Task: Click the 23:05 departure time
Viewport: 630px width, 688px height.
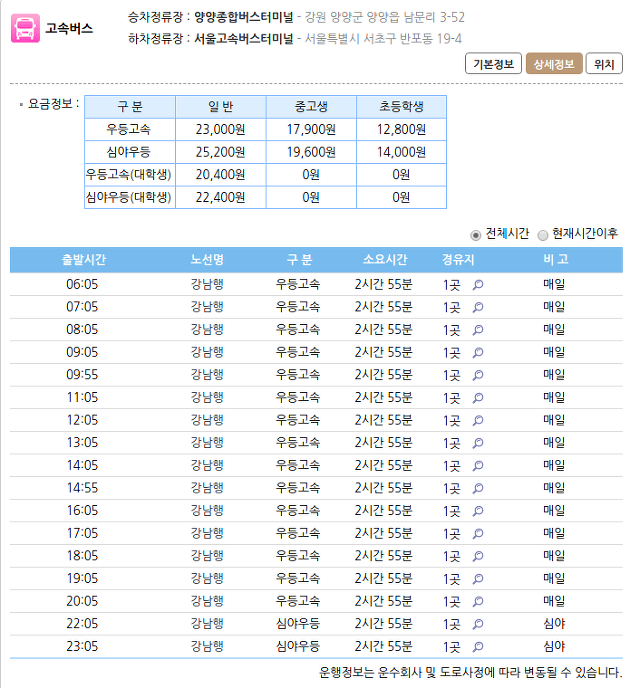Action: pos(82,646)
